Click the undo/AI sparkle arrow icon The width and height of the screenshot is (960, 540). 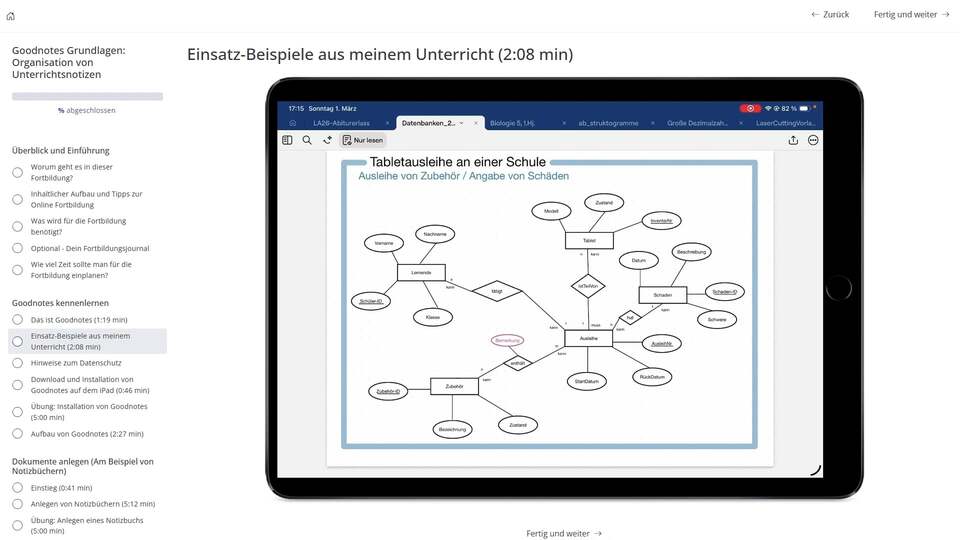tap(328, 140)
